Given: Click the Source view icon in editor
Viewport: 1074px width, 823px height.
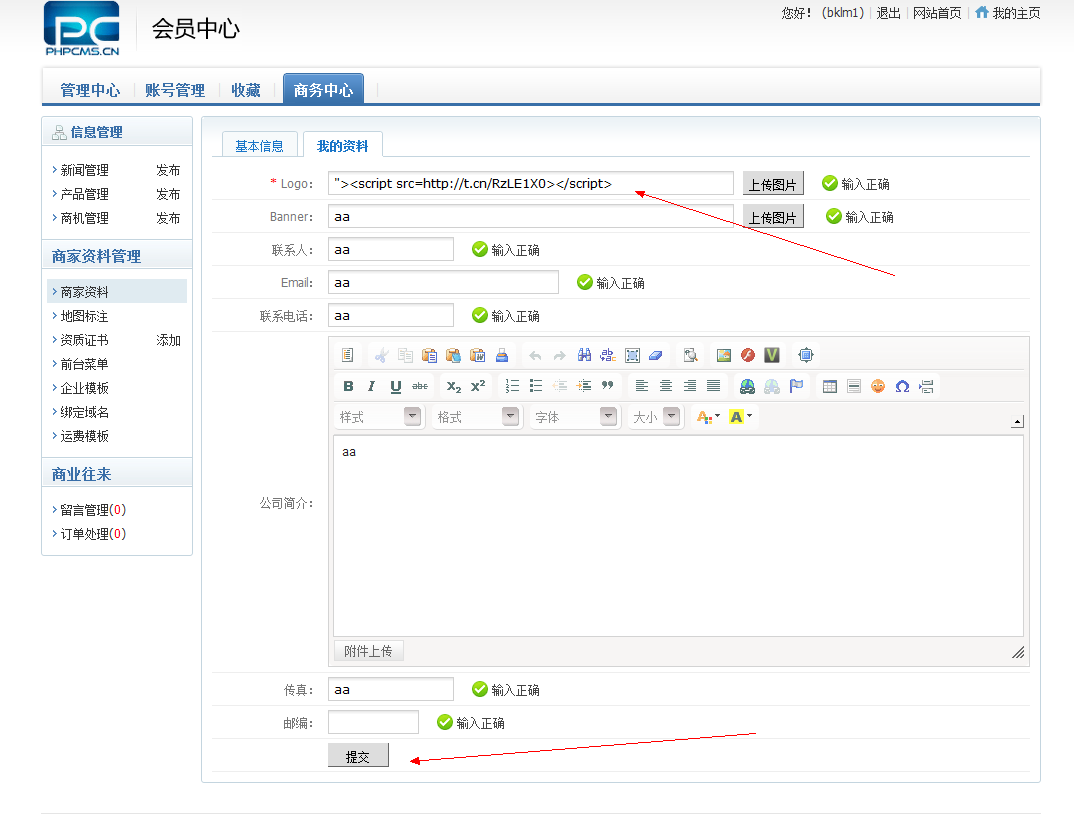Looking at the screenshot, I should pyautogui.click(x=347, y=355).
